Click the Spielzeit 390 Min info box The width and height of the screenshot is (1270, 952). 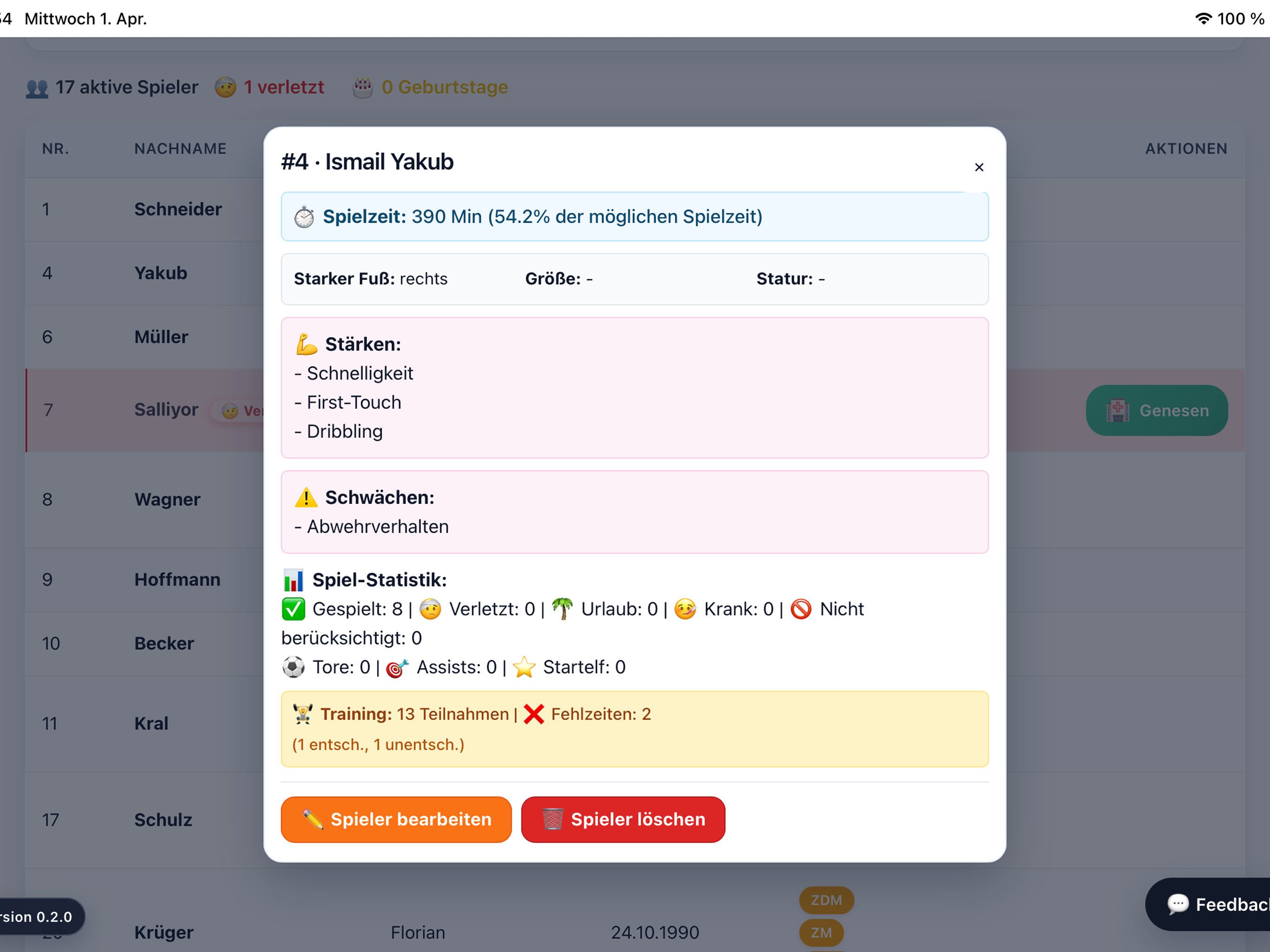[x=635, y=217]
